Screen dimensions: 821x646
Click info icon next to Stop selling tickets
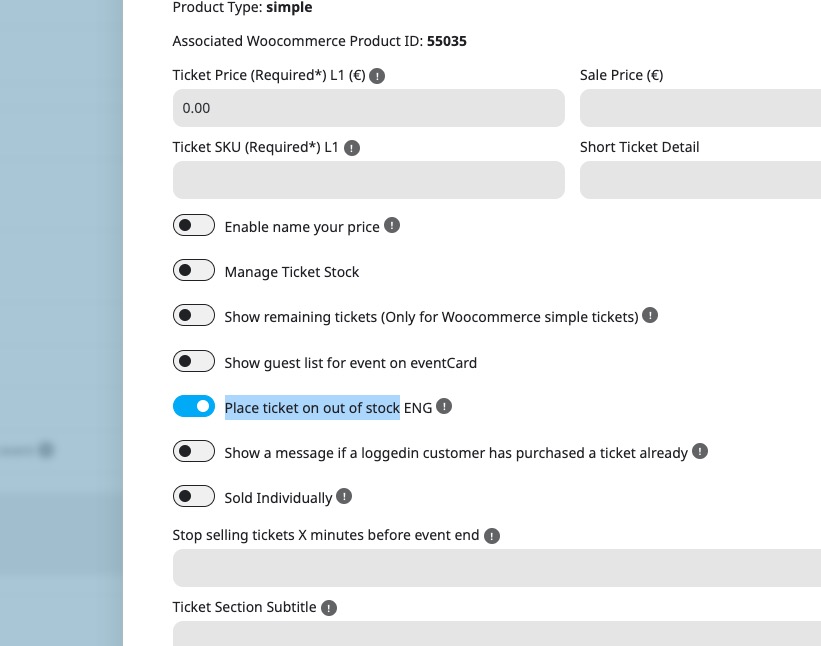(492, 536)
